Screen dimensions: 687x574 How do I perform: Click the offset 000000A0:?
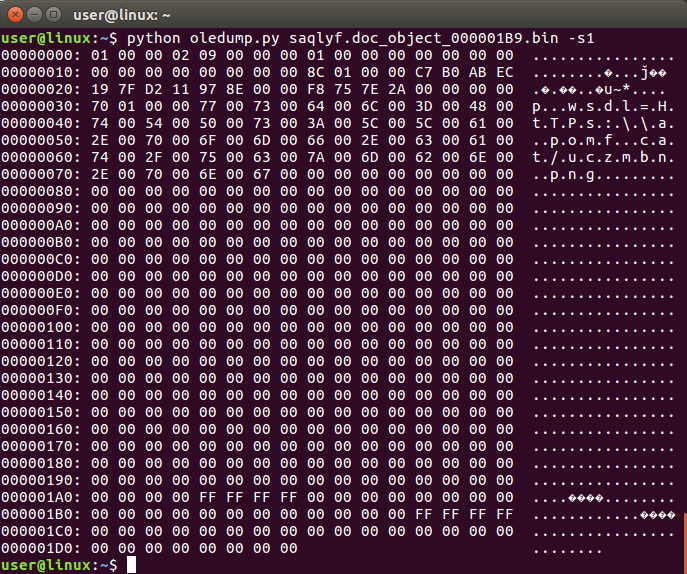pos(41,226)
